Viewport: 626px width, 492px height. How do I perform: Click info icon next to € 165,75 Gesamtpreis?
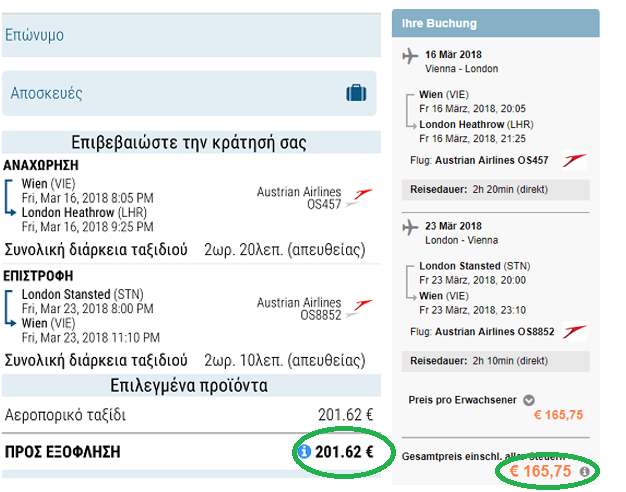[x=584, y=472]
